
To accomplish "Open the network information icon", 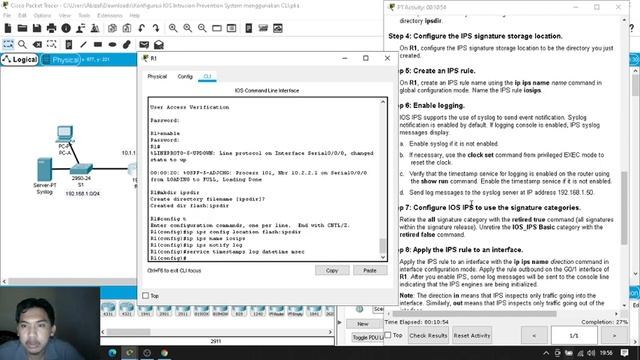I will click(66, 28).
